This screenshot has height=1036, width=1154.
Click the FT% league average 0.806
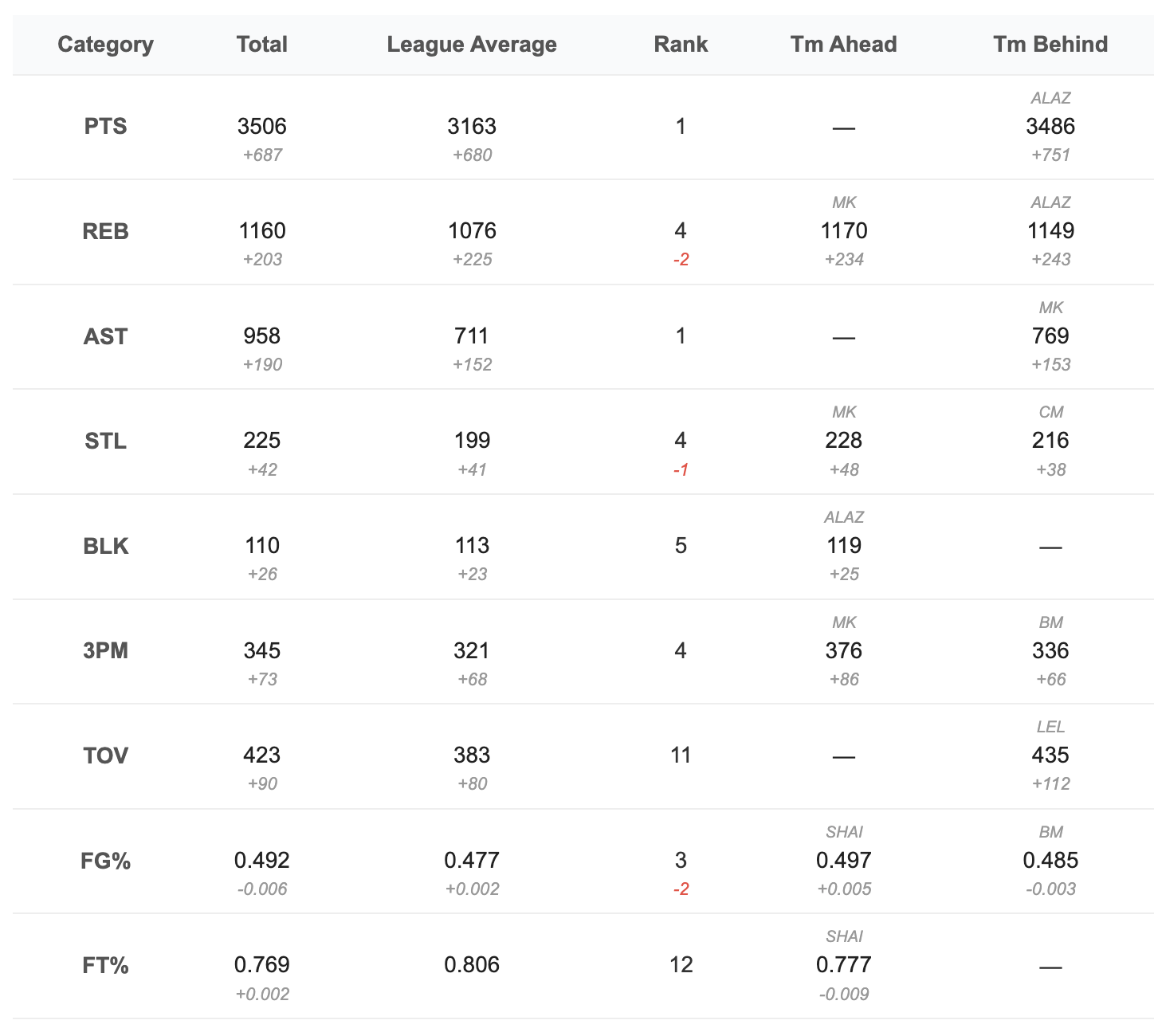click(x=472, y=965)
